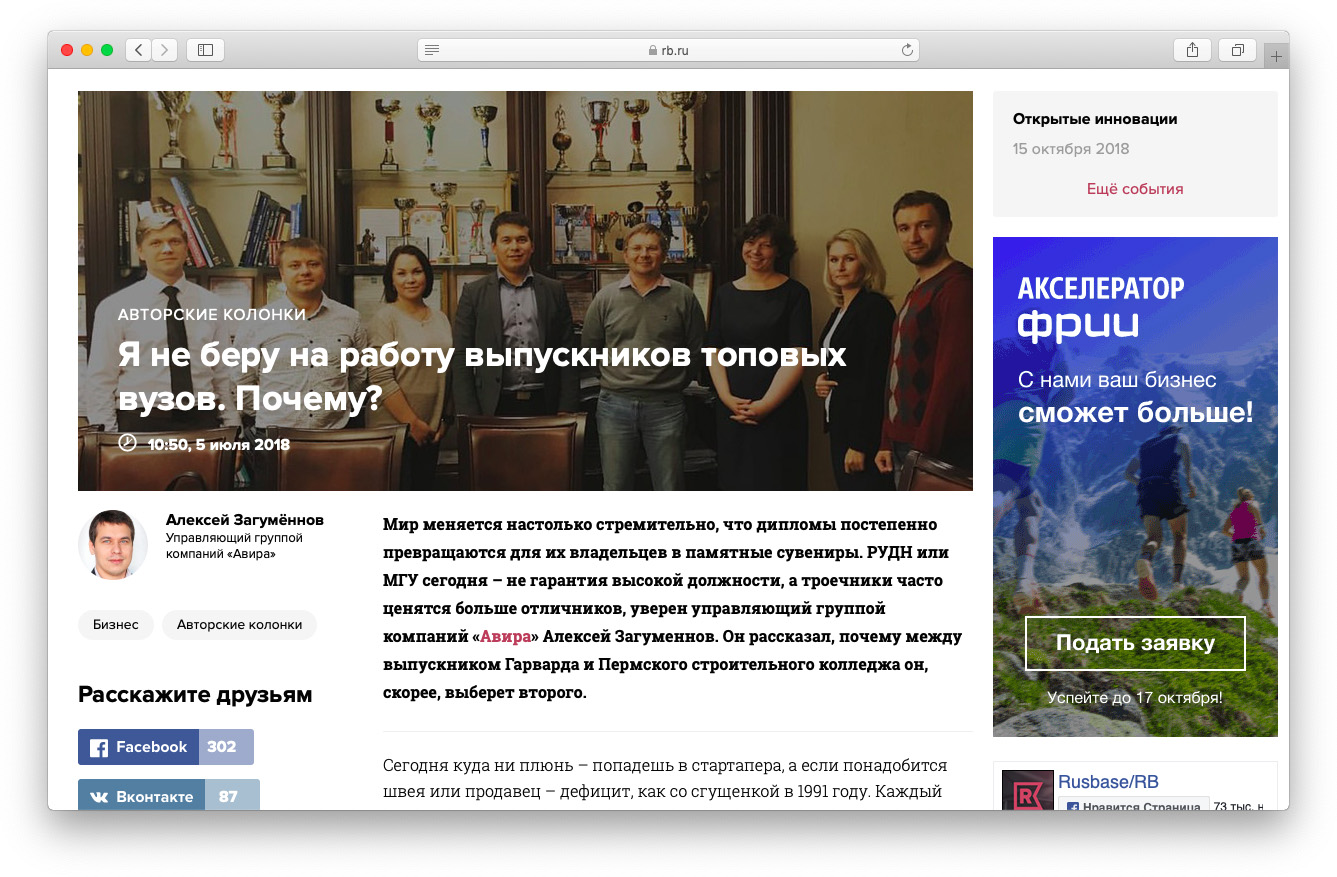Go back with Safari's back arrow
The image size is (1337, 877).
(x=138, y=49)
